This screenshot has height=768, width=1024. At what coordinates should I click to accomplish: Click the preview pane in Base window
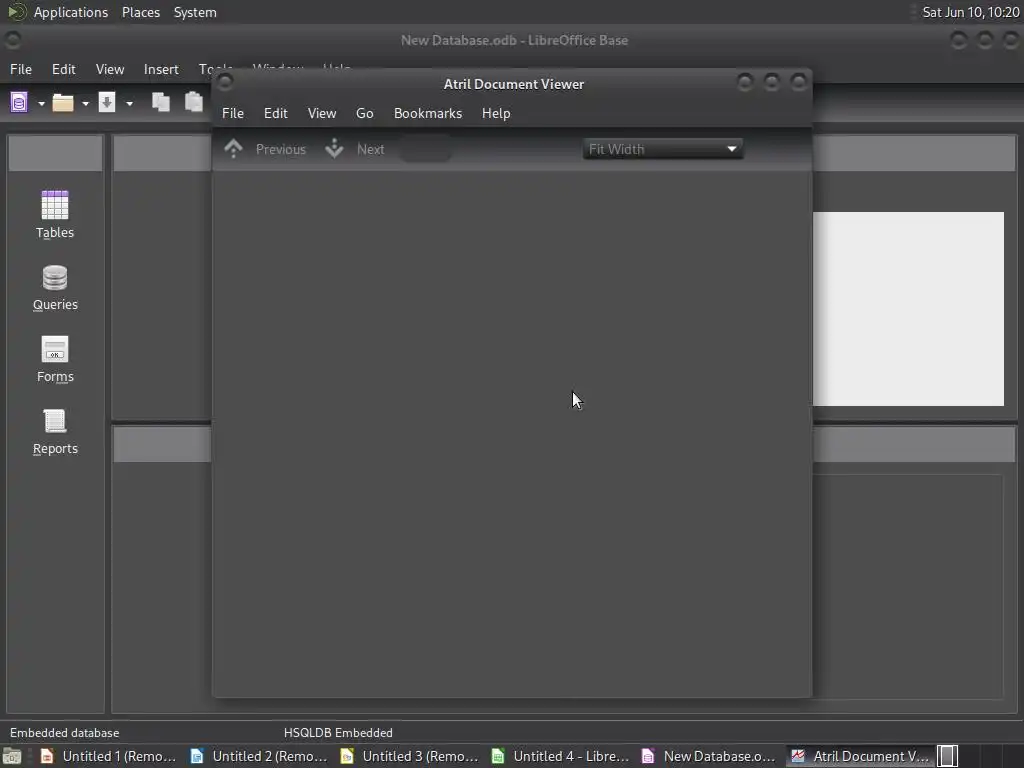coord(908,309)
